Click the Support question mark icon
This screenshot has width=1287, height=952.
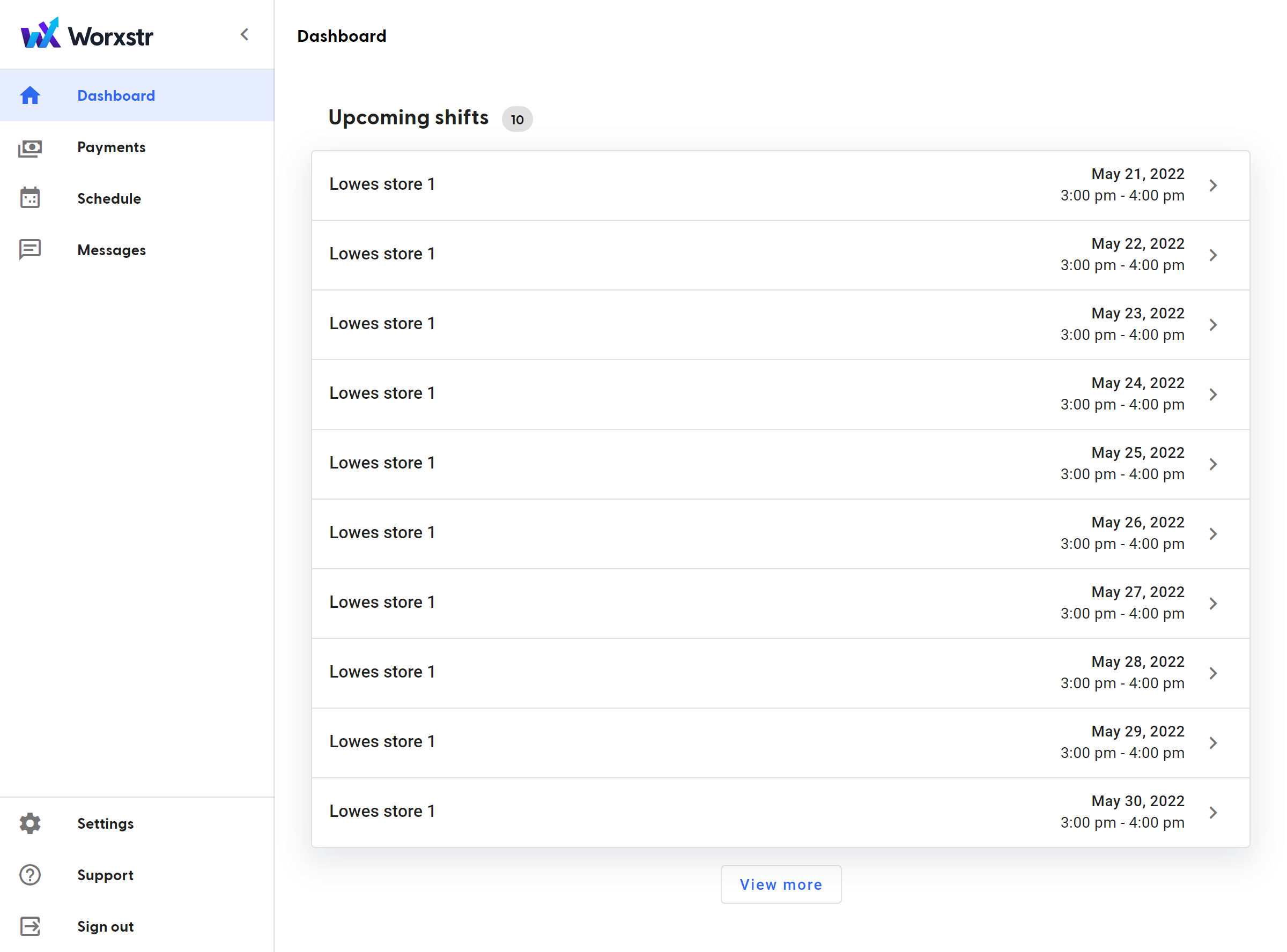30,875
